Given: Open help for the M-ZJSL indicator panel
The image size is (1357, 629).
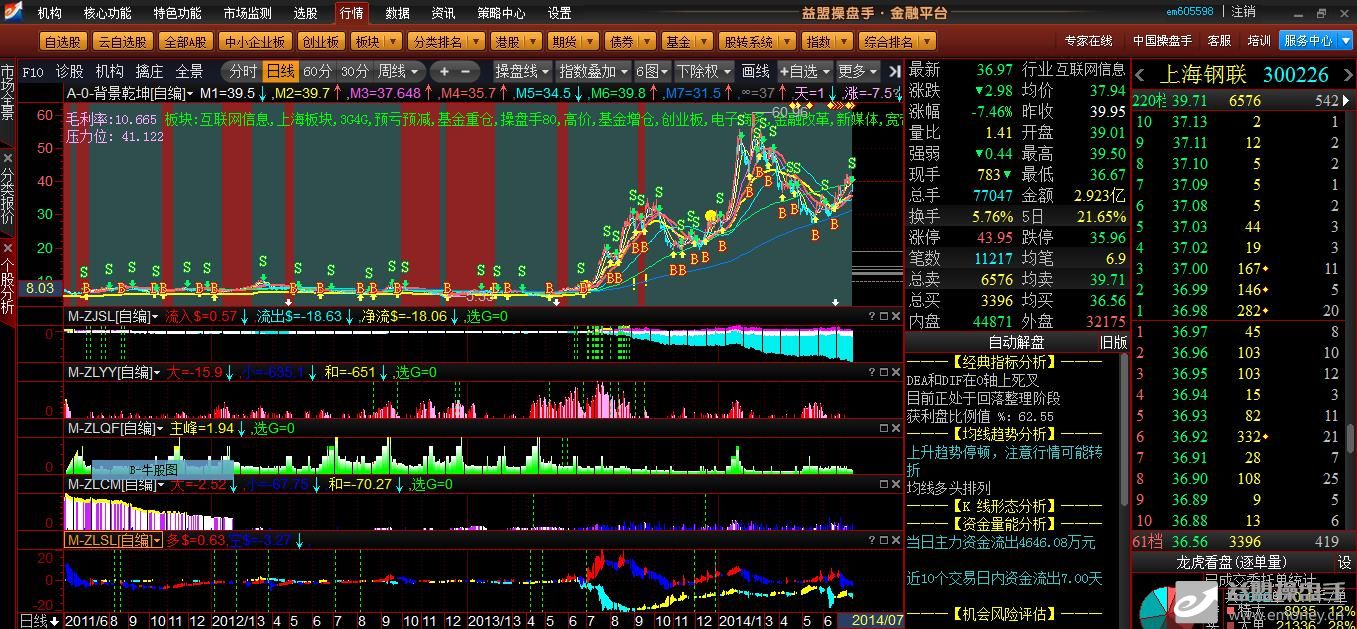Looking at the screenshot, I should pos(871,316).
